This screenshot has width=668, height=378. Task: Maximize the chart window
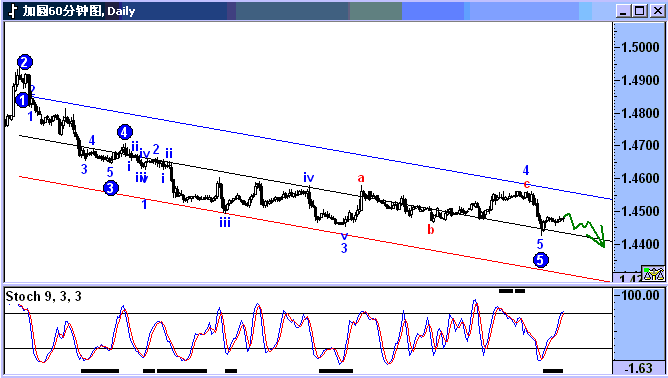[x=640, y=10]
